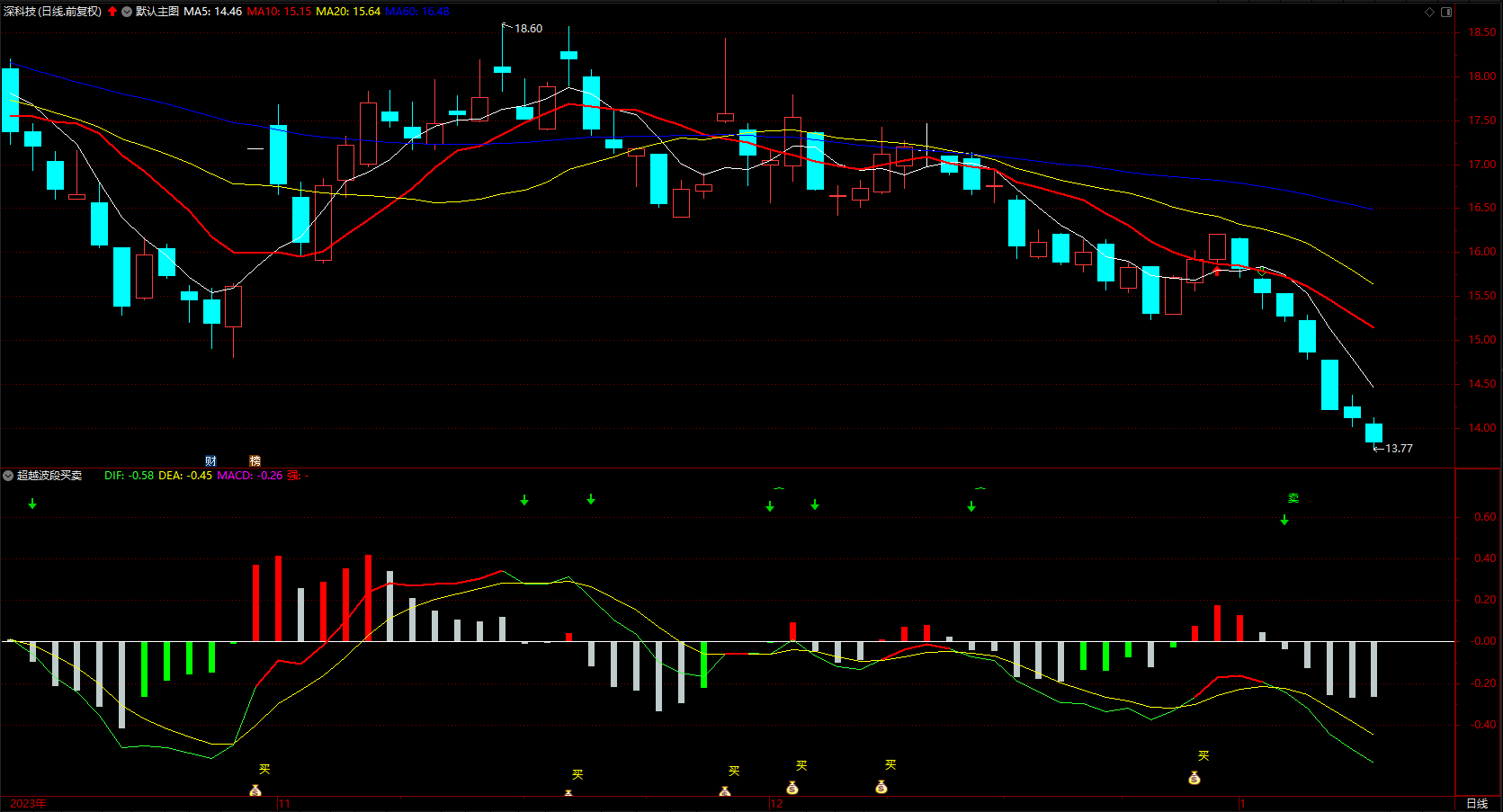Click the diamond icon at chart top right
The height and width of the screenshot is (812, 1503).
point(1429,12)
